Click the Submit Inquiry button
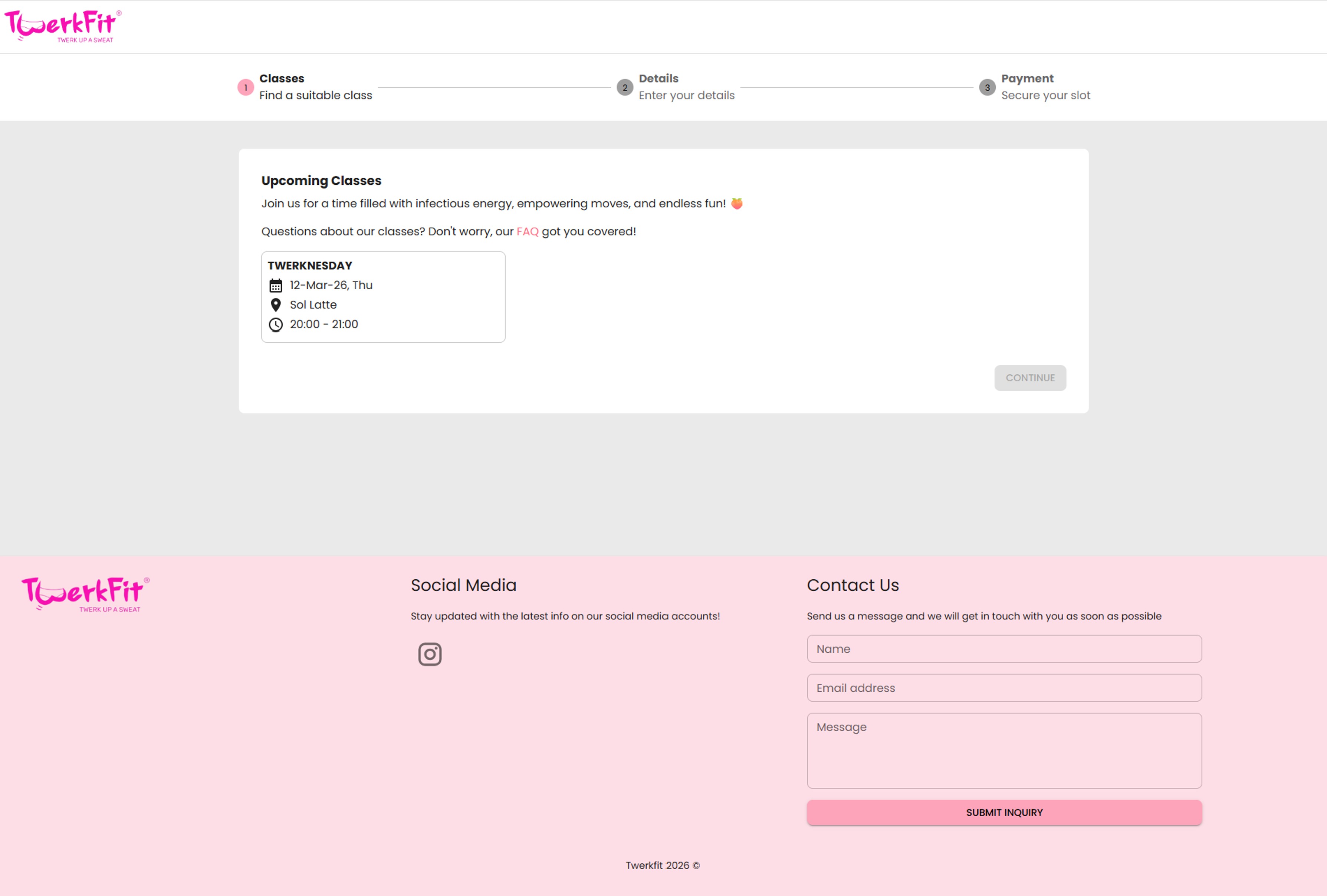Image resolution: width=1327 pixels, height=896 pixels. (x=1004, y=812)
